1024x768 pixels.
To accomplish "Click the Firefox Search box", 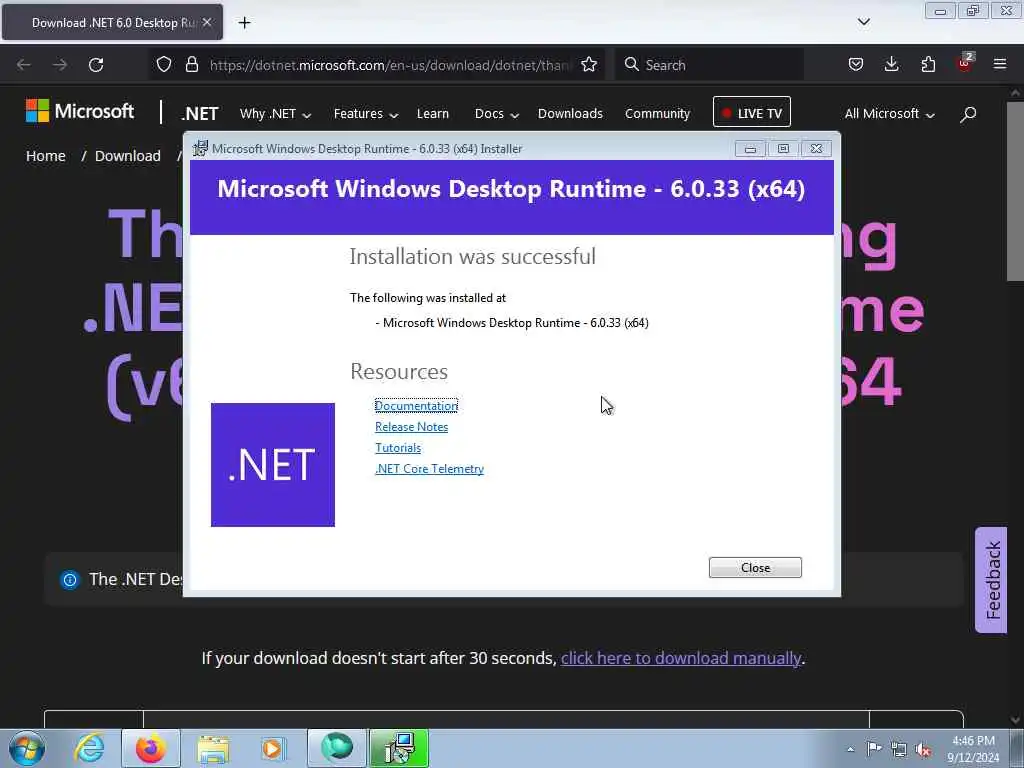I will pyautogui.click(x=709, y=65).
